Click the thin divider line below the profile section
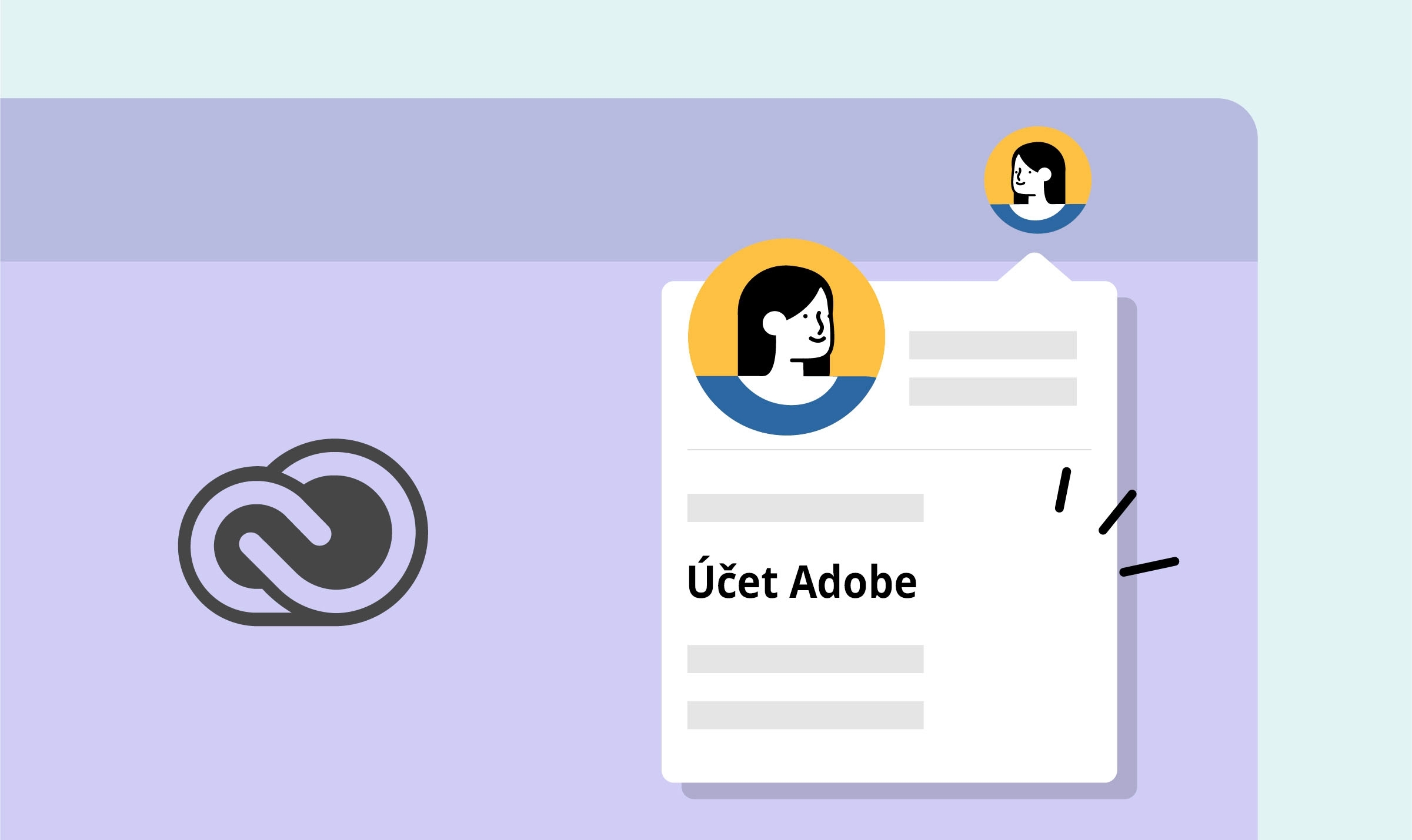The height and width of the screenshot is (840, 1412). point(889,450)
